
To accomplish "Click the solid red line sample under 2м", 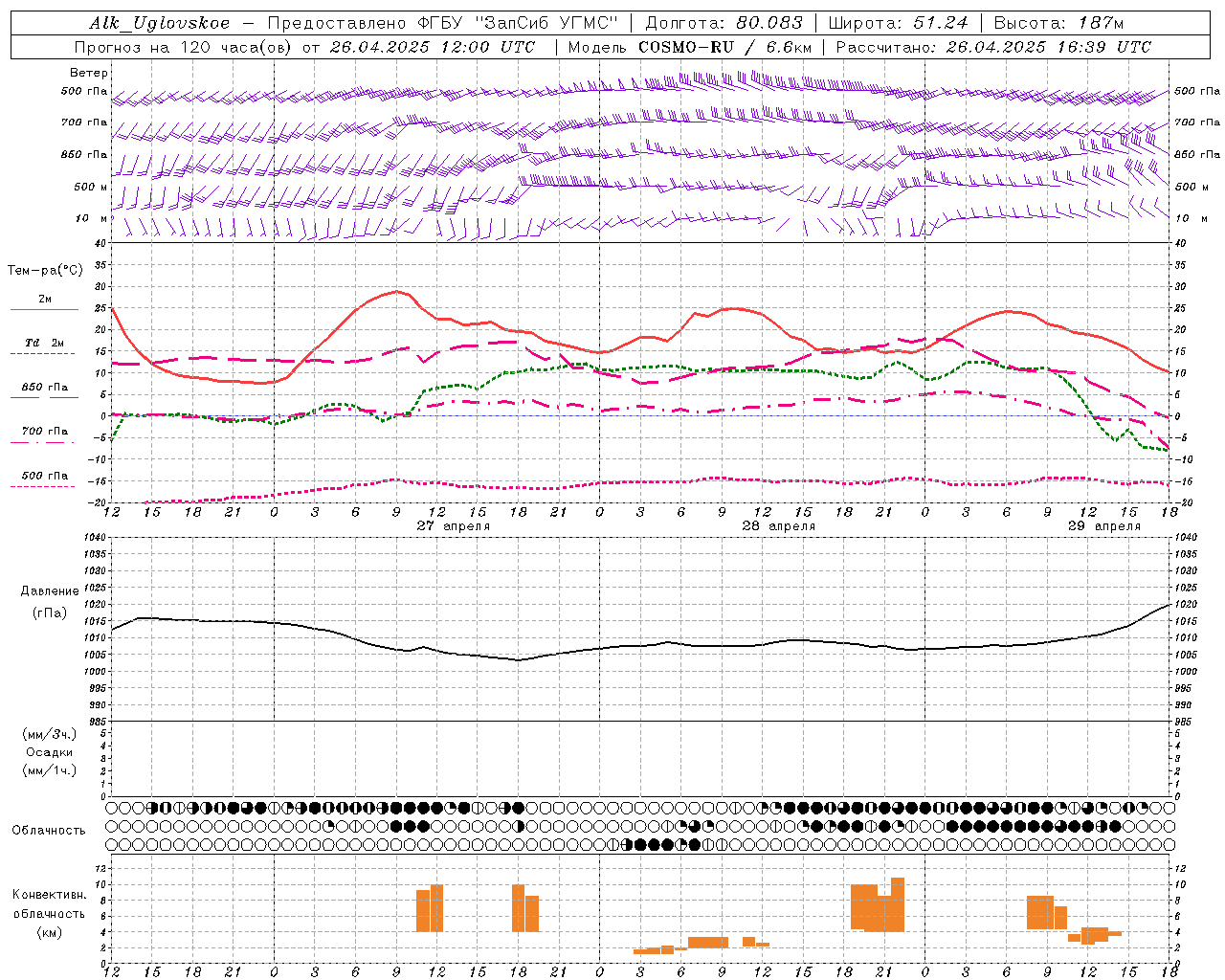I will point(44,310).
